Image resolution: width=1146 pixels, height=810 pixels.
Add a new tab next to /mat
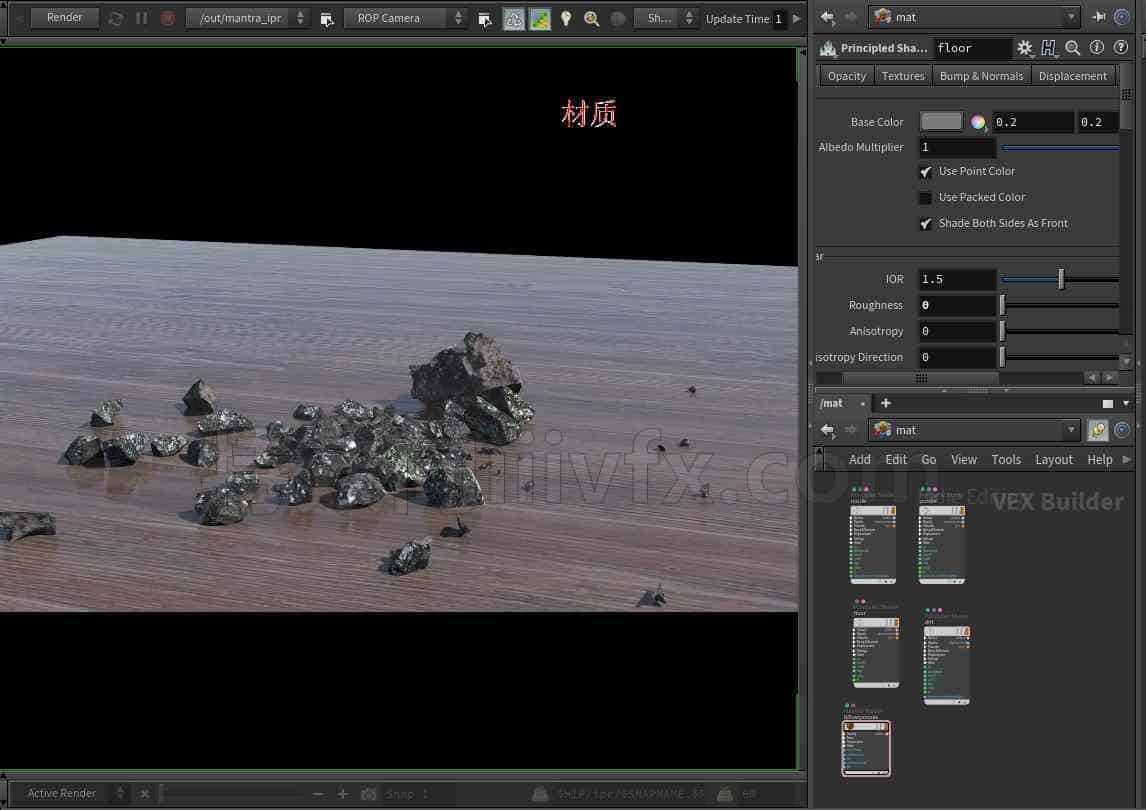[x=886, y=403]
